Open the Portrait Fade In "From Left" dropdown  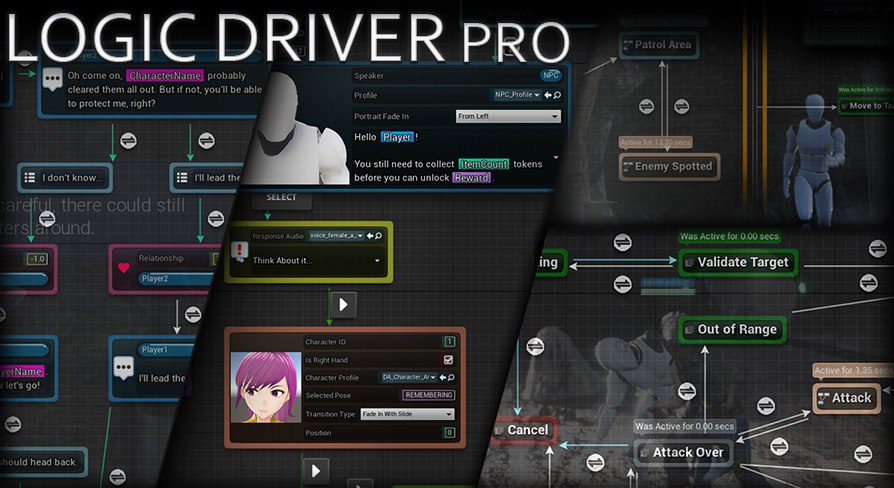click(x=508, y=116)
